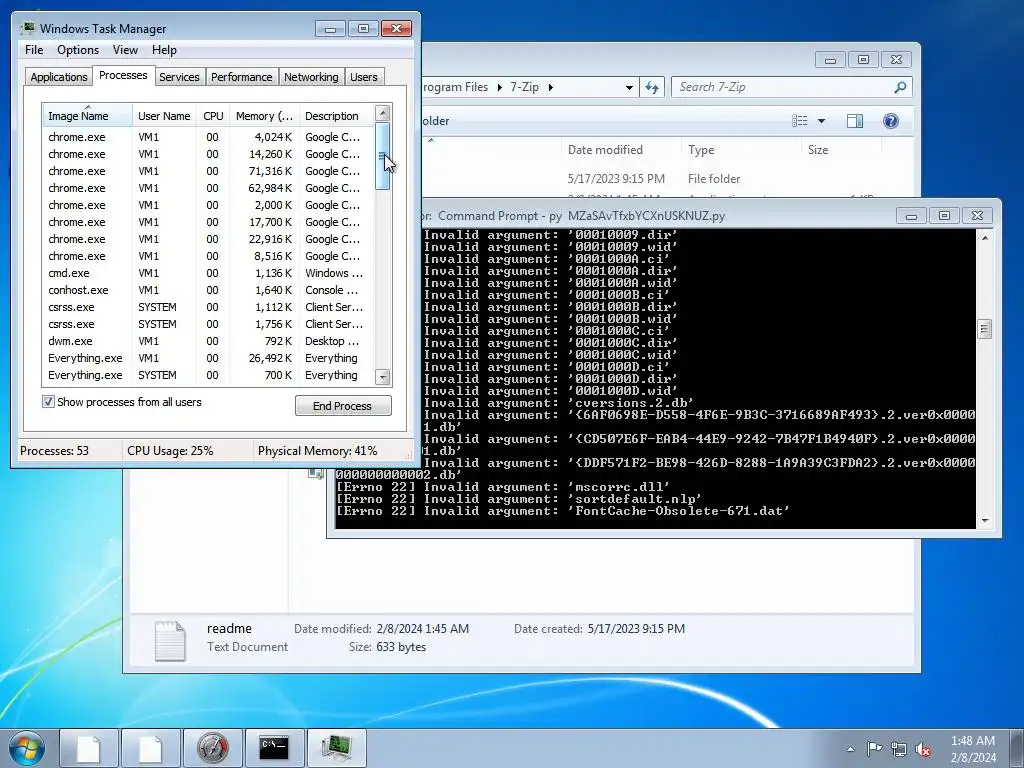The height and width of the screenshot is (768, 1024).
Task: Open the View menu in Task Manager
Action: (125, 50)
